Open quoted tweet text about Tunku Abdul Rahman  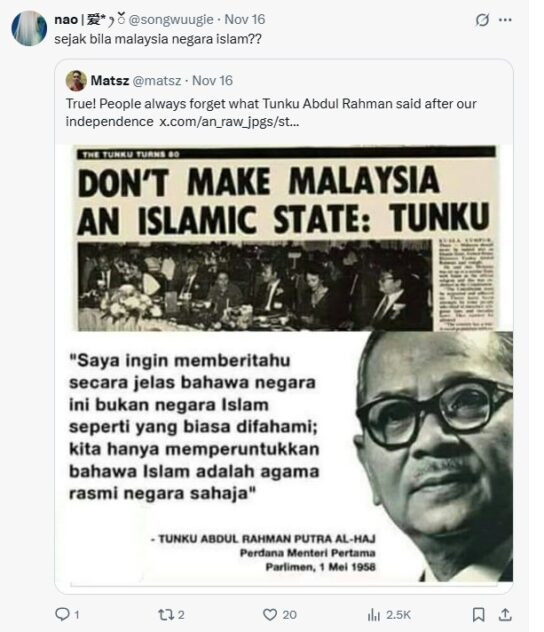271,112
